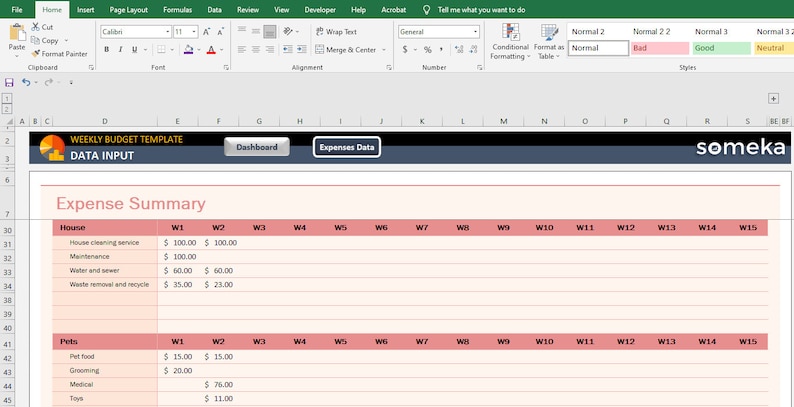Switch to the Data tab

[214, 10]
